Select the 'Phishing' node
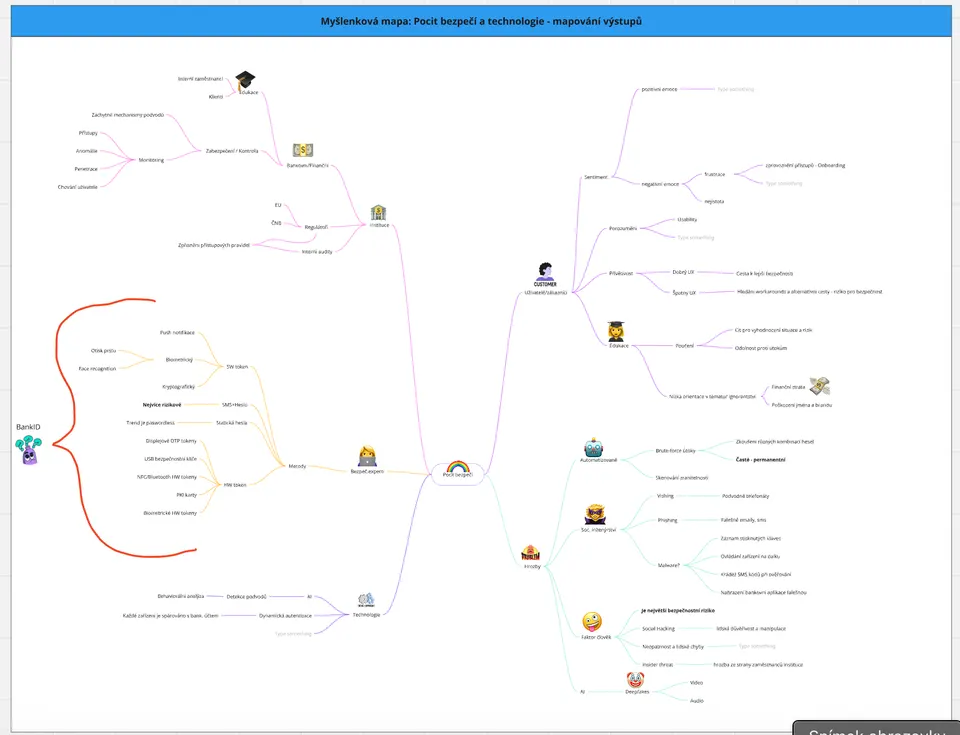The width and height of the screenshot is (960, 735). pos(667,520)
